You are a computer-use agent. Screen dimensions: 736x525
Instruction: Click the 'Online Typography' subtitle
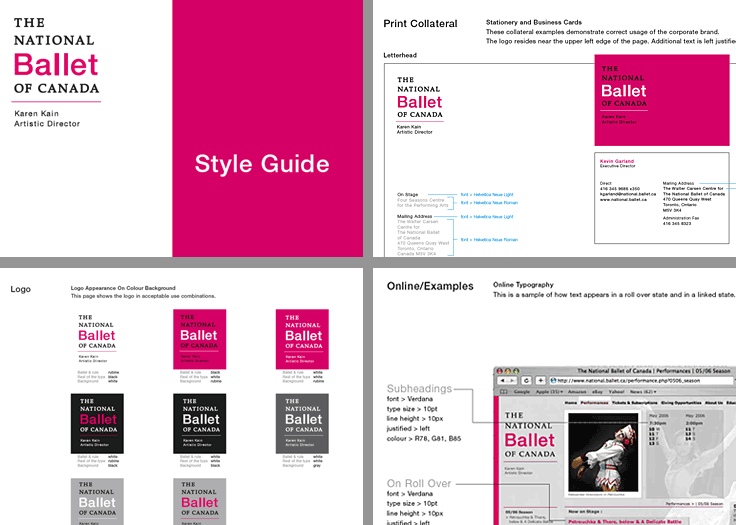(x=523, y=285)
